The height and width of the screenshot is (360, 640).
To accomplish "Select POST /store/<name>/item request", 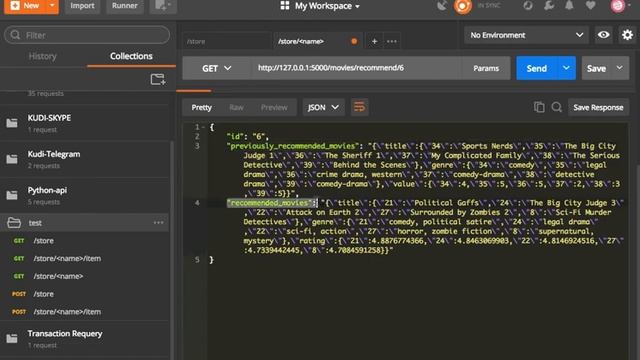I will click(x=85, y=312).
